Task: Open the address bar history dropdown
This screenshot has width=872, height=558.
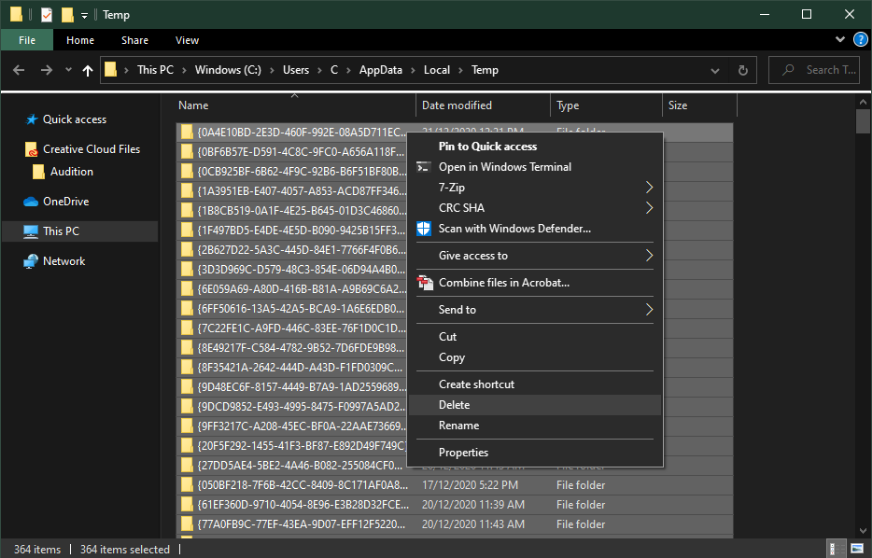Action: [717, 70]
